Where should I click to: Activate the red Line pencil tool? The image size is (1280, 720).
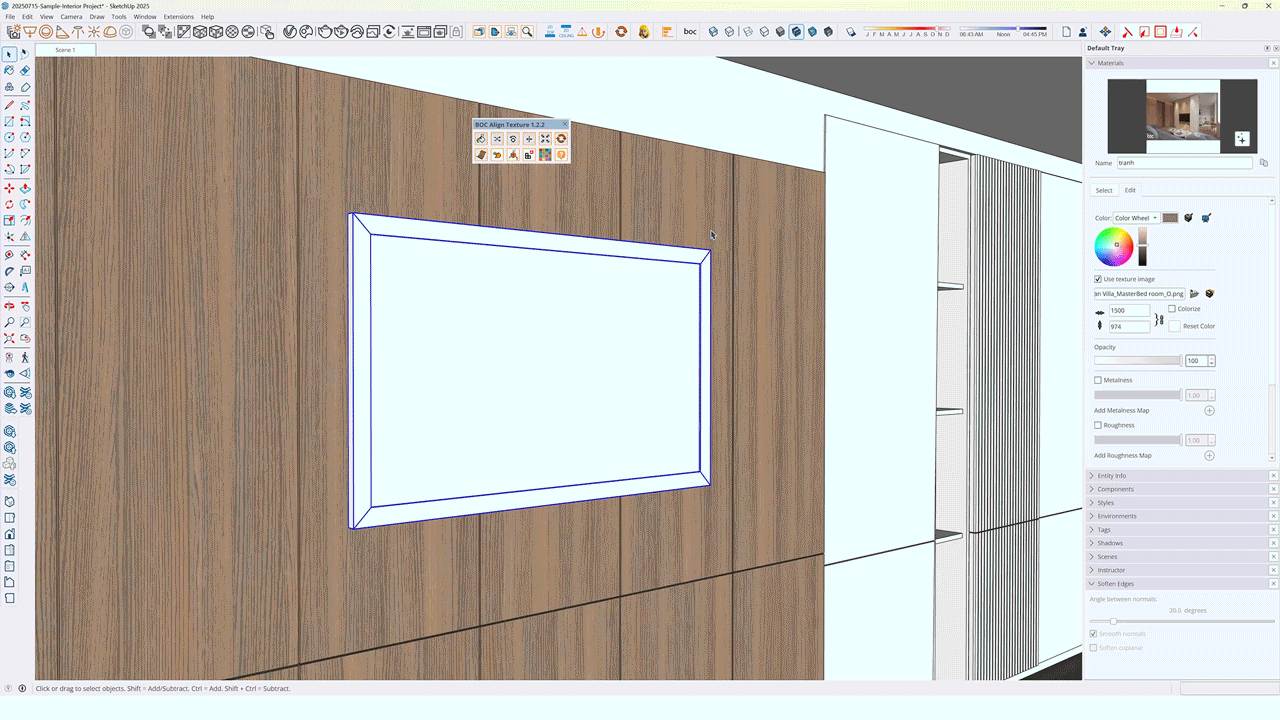click(10, 104)
